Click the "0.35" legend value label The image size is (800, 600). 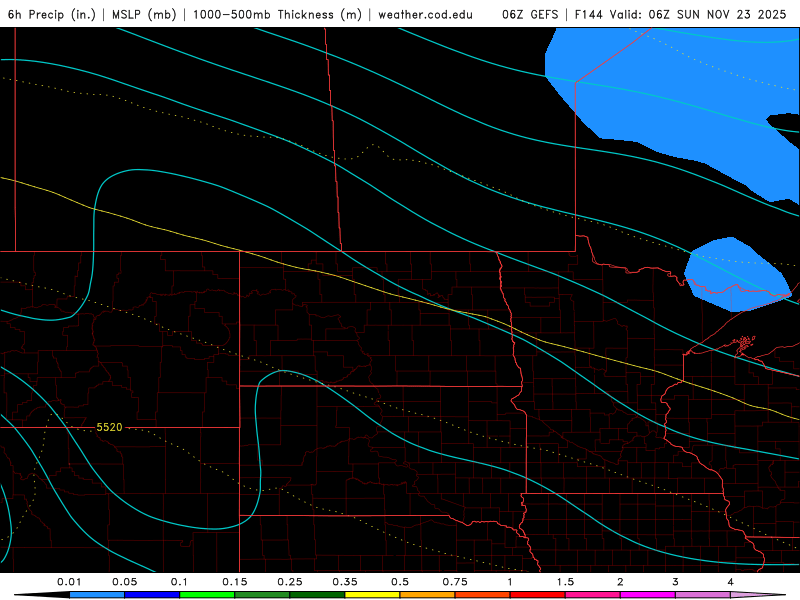click(345, 582)
